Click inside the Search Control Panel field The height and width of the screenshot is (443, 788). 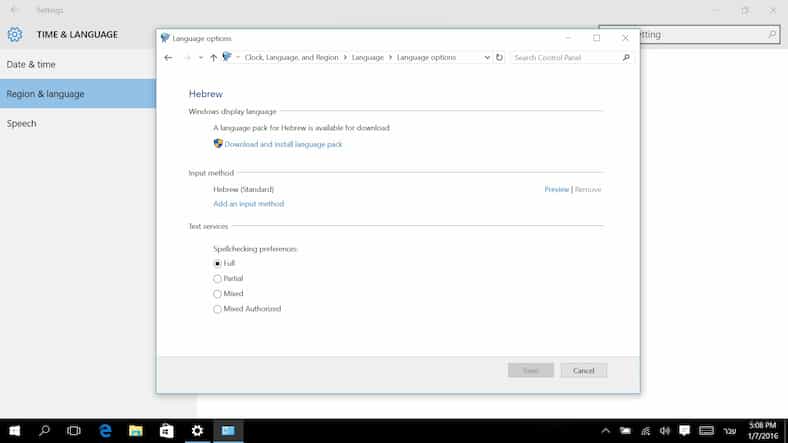point(564,58)
